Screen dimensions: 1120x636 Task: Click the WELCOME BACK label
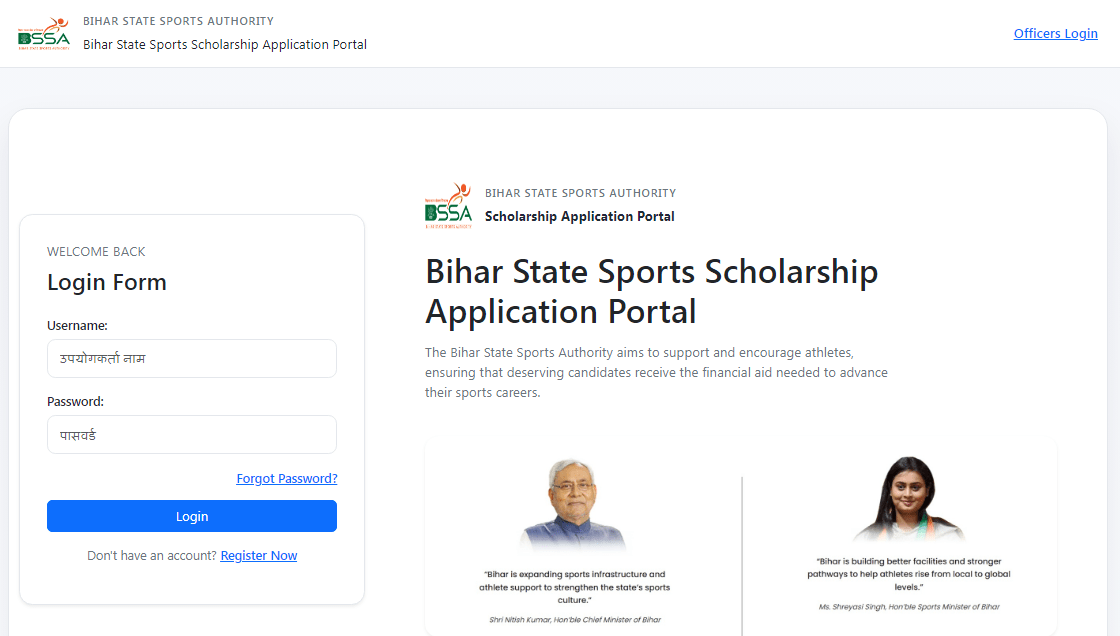coord(98,251)
